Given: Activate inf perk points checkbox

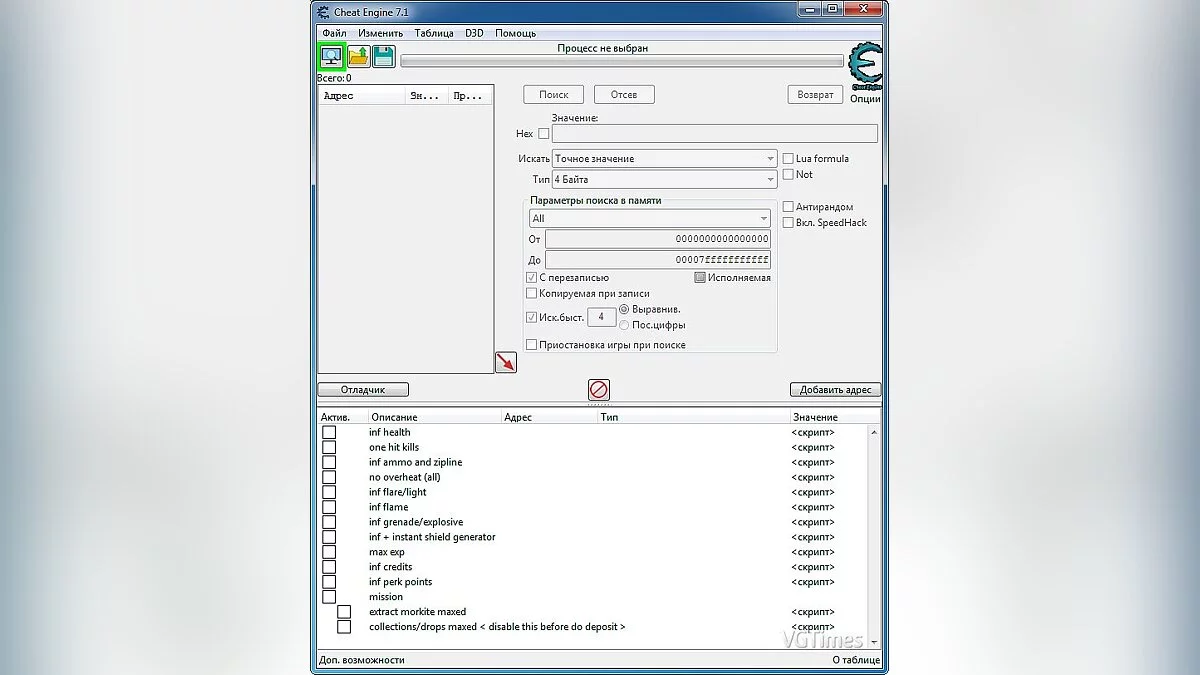Looking at the screenshot, I should pos(329,582).
